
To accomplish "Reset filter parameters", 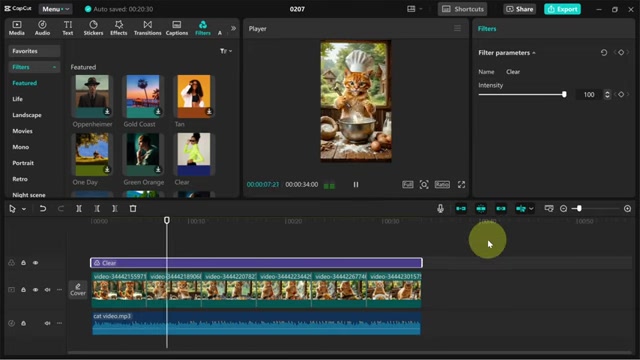I will tap(604, 53).
